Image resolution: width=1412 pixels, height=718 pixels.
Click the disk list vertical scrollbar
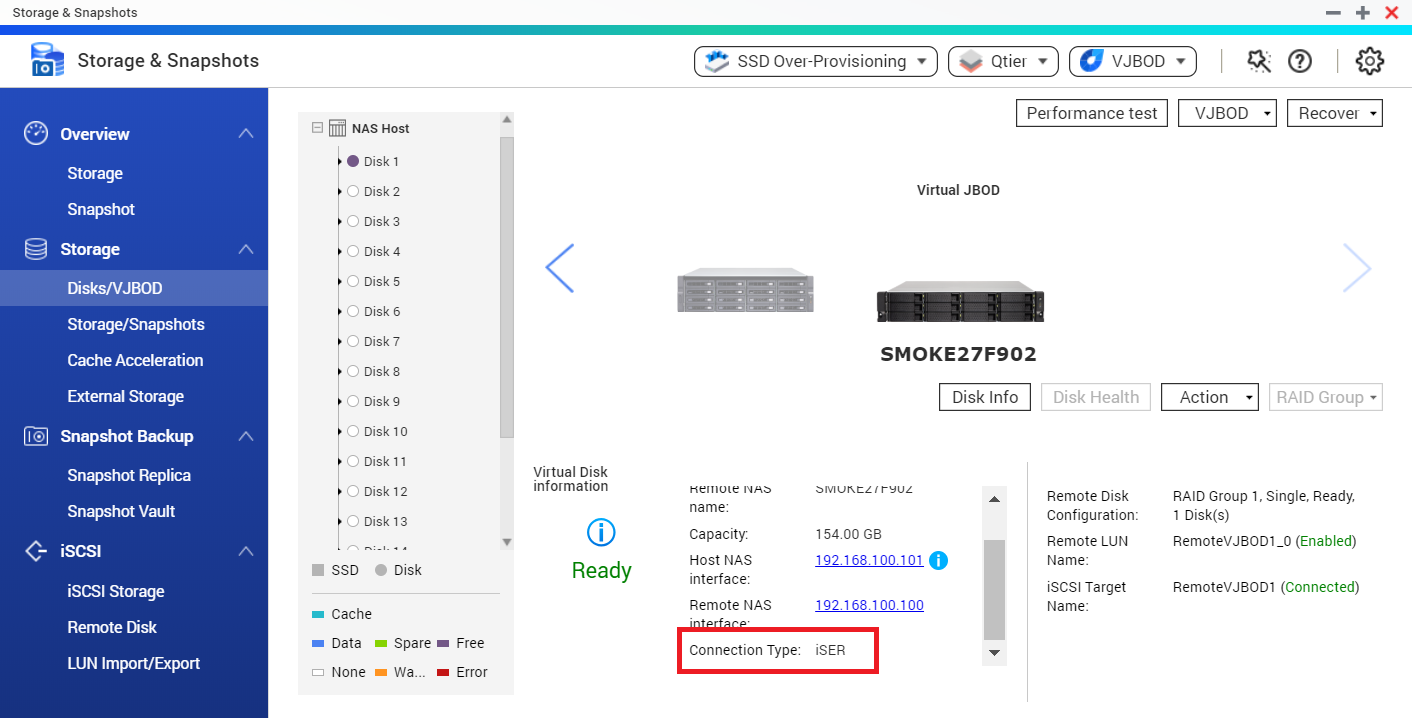tap(506, 290)
